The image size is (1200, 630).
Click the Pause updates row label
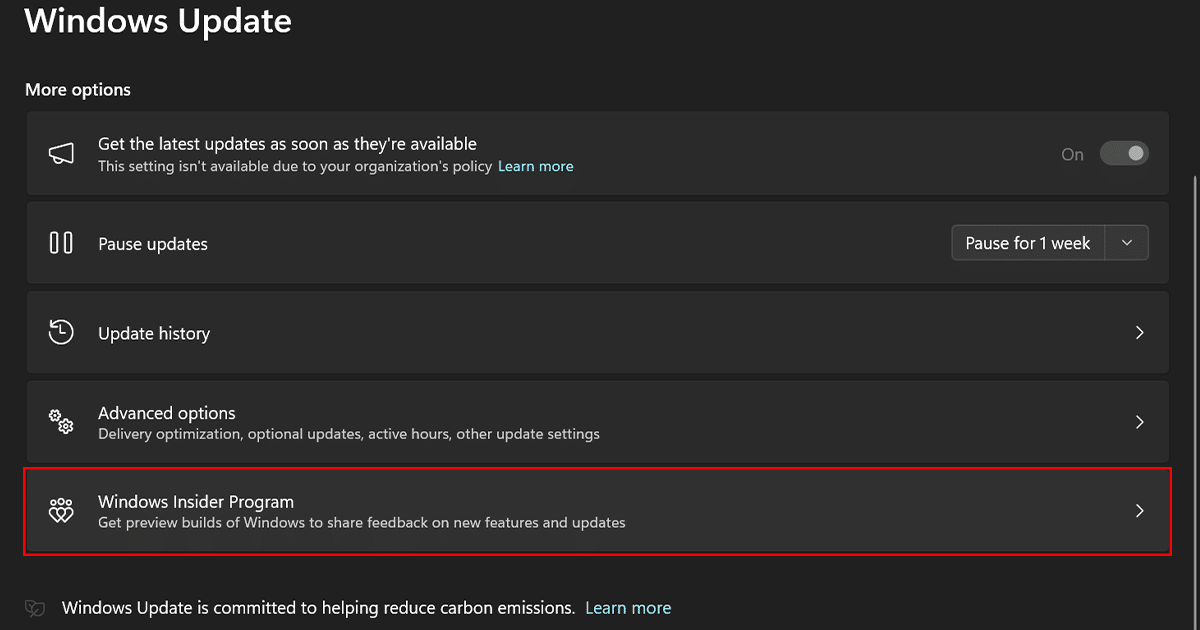click(x=153, y=244)
